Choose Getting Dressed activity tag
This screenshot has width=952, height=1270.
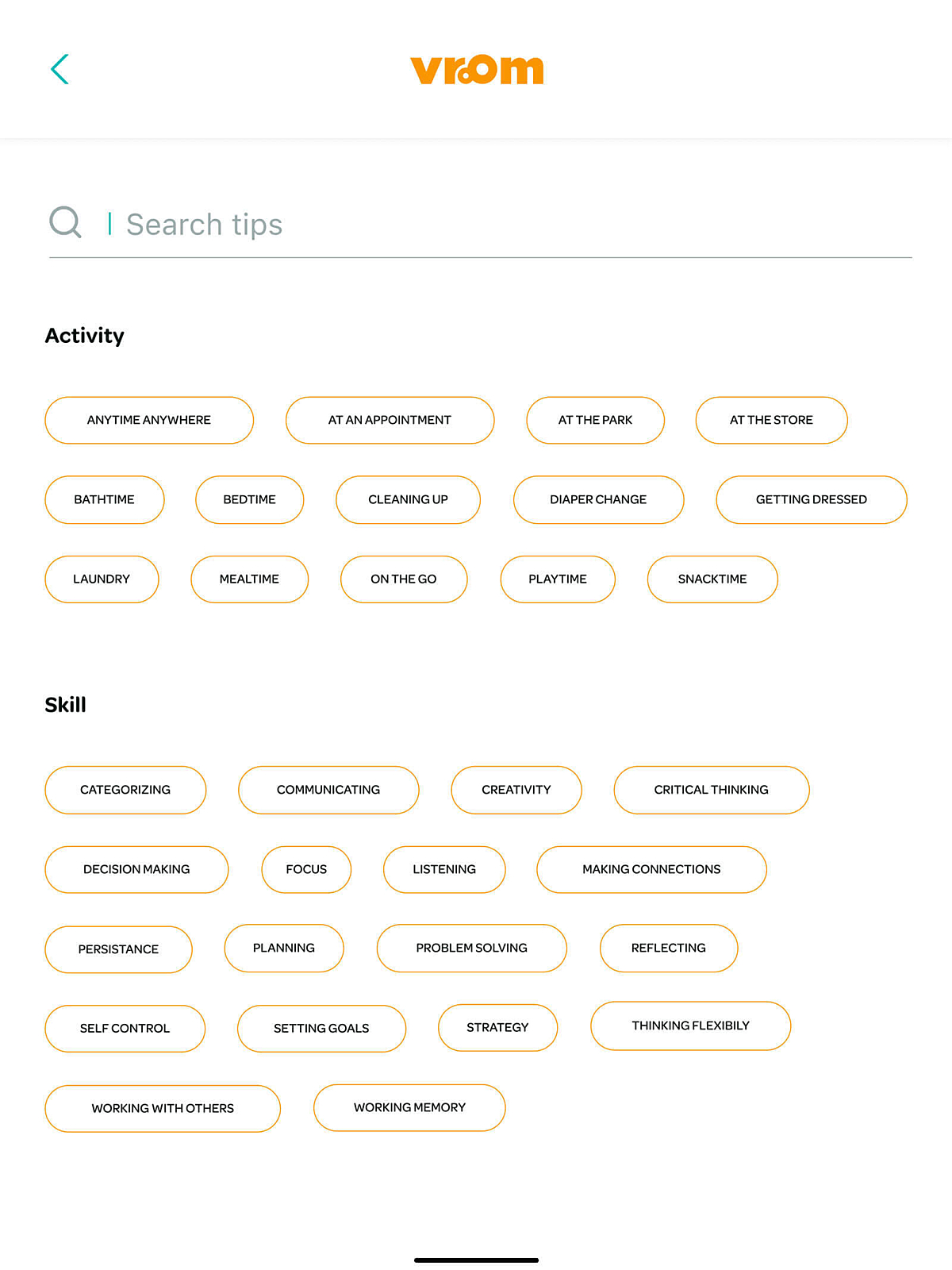click(x=811, y=499)
